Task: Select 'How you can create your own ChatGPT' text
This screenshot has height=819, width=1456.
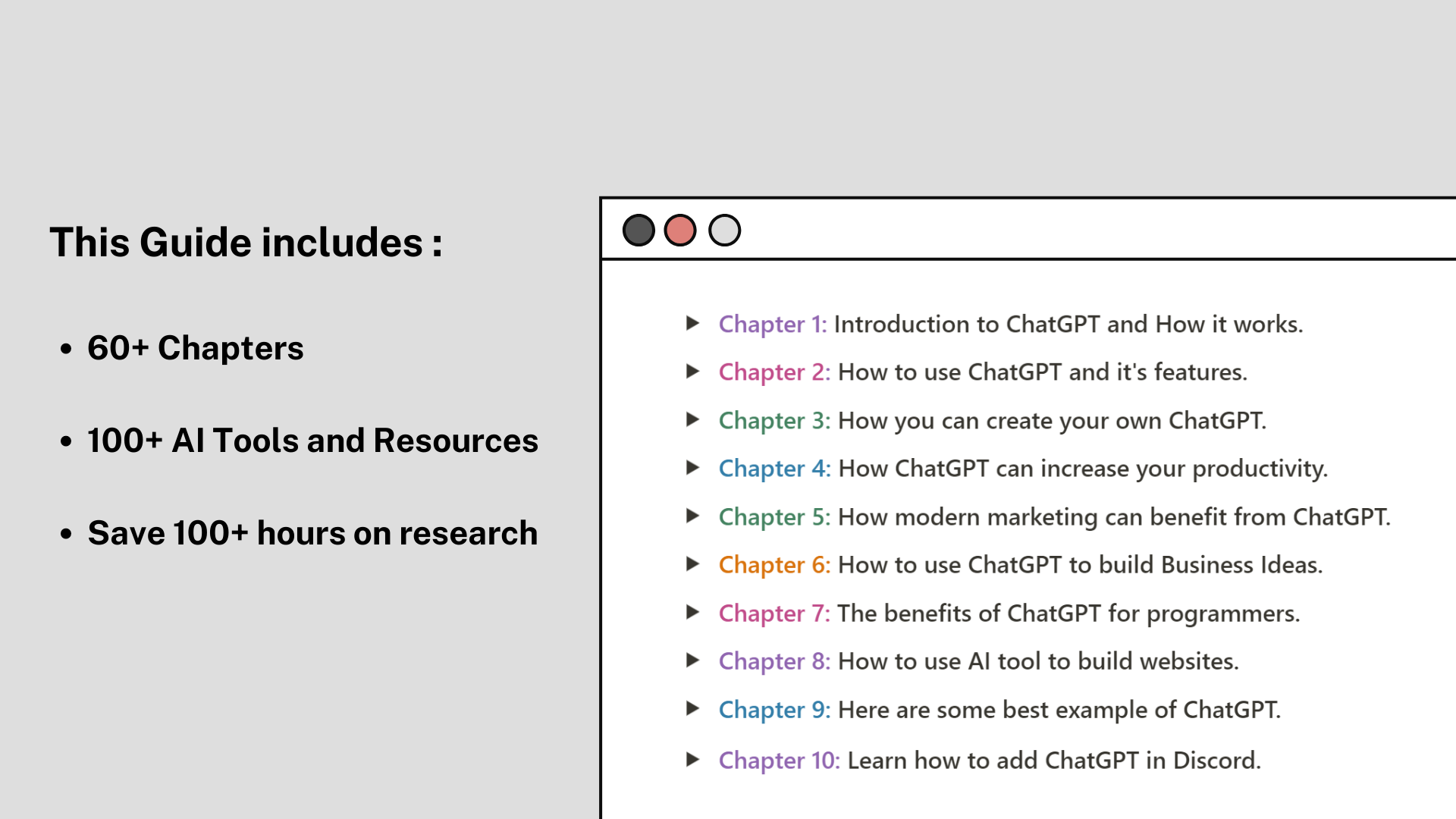Action: pos(1053,421)
